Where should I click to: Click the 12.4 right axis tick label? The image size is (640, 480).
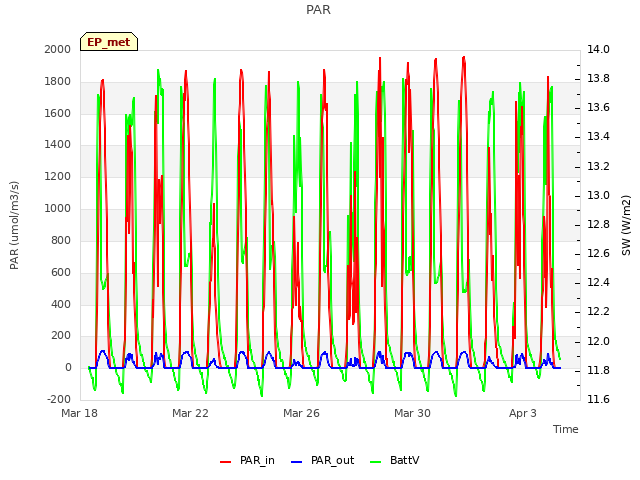click(598, 282)
